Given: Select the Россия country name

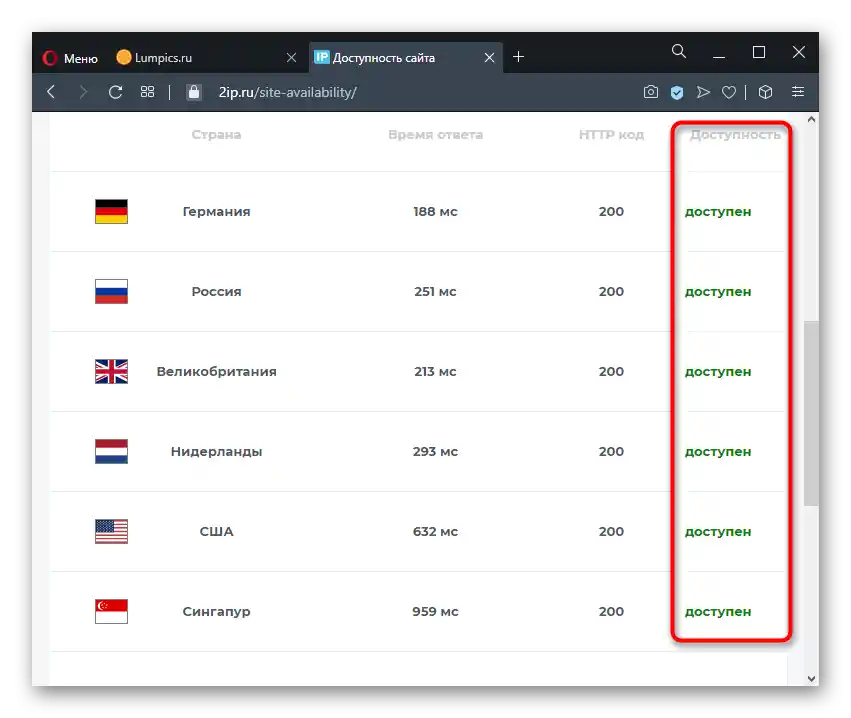Looking at the screenshot, I should tap(216, 291).
